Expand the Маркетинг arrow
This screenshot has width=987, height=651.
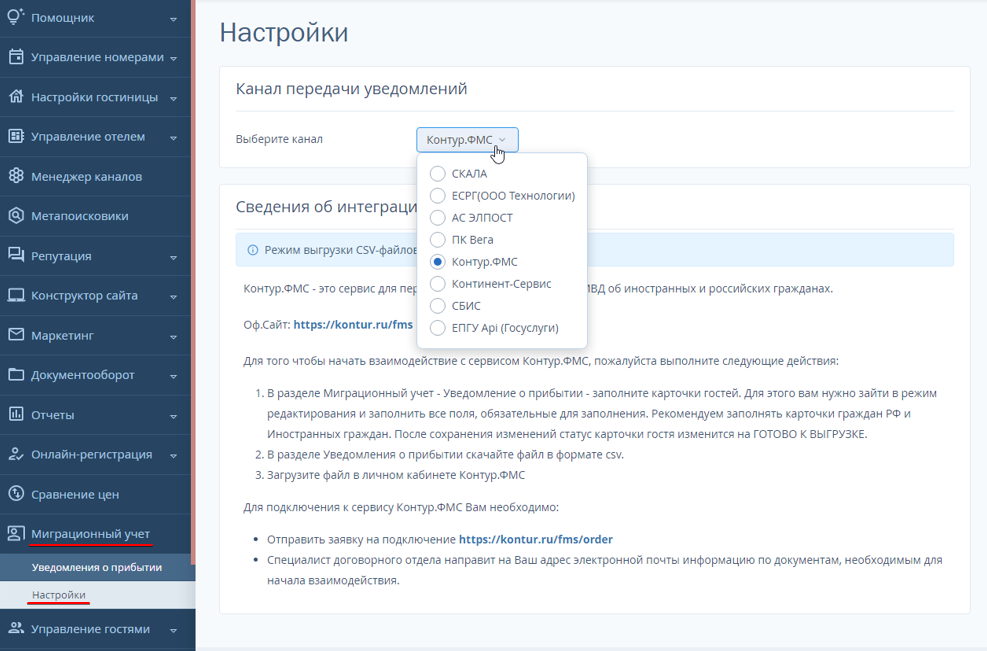[173, 337]
